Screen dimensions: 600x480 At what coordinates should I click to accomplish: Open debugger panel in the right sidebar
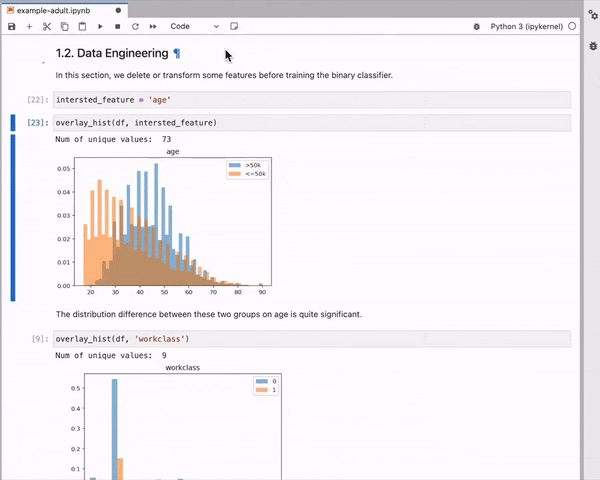pyautogui.click(x=593, y=46)
